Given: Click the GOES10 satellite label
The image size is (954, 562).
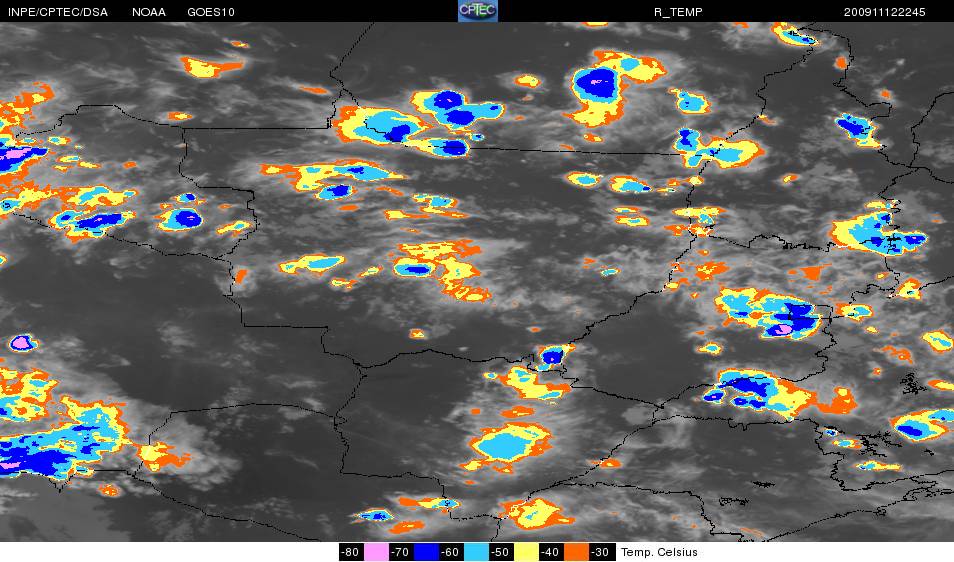Looking at the screenshot, I should point(211,12).
